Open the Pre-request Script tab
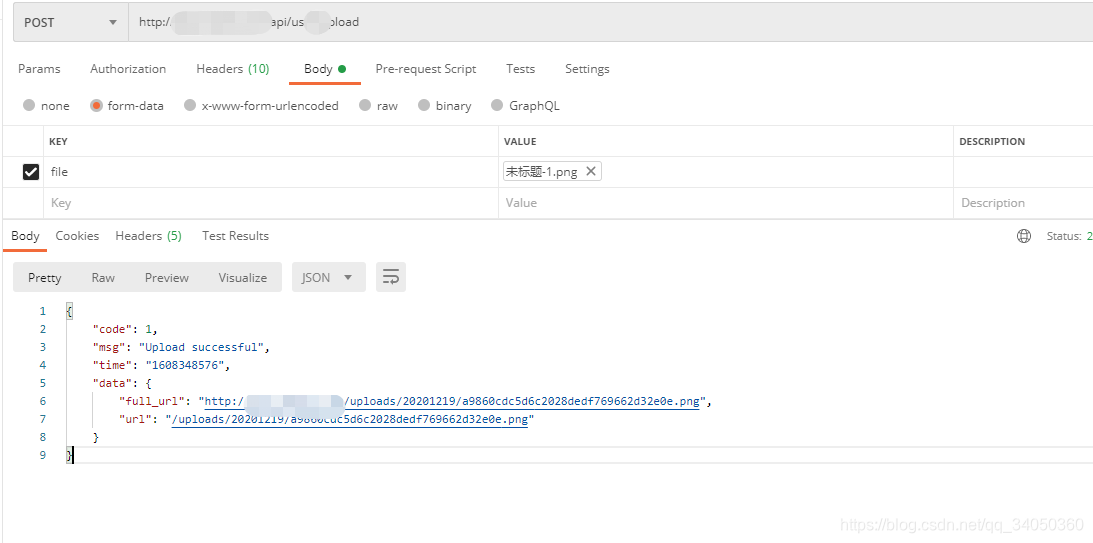 click(426, 68)
